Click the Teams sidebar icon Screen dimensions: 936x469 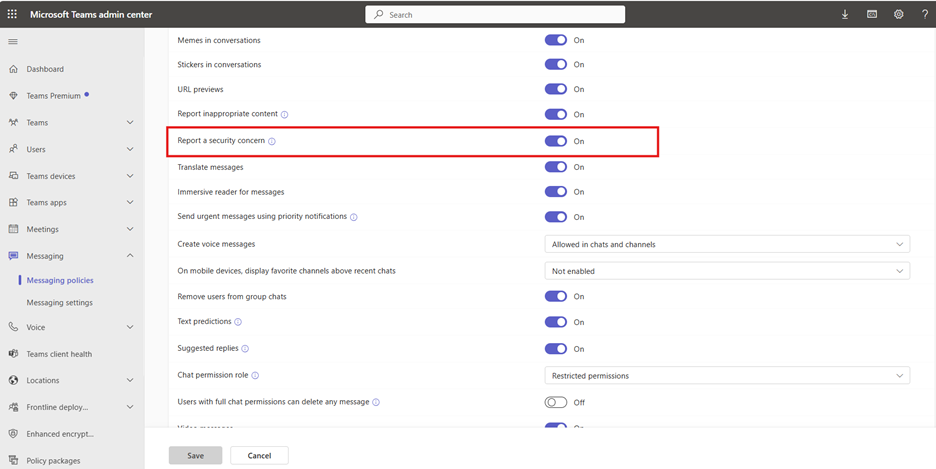coord(13,122)
